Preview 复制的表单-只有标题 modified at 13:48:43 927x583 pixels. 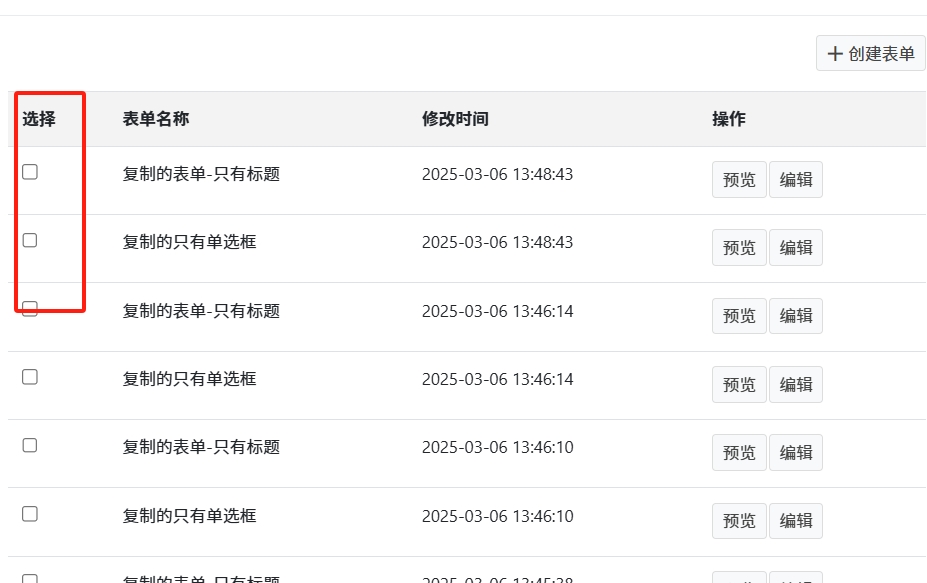(x=739, y=180)
